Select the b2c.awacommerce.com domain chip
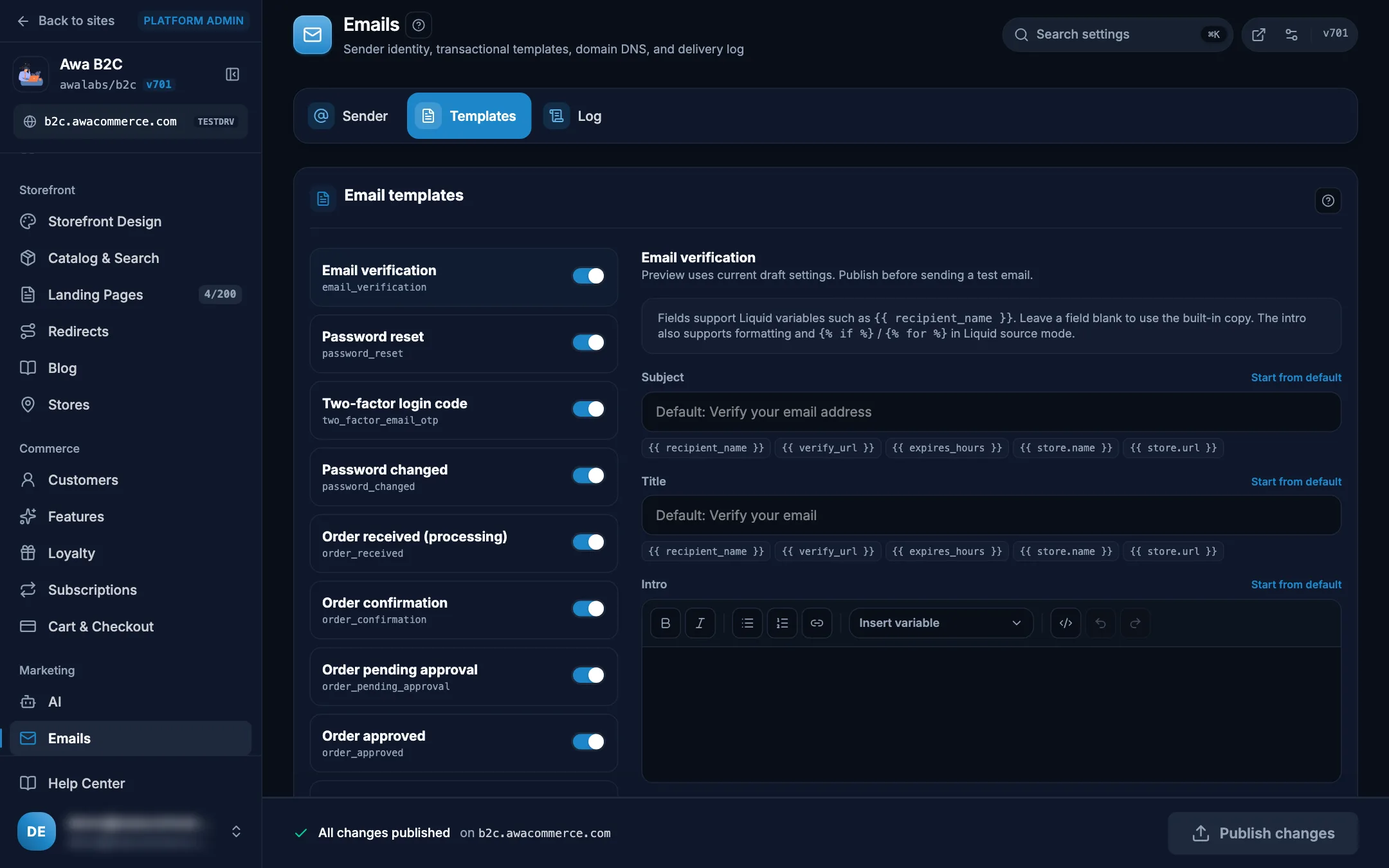 click(131, 122)
